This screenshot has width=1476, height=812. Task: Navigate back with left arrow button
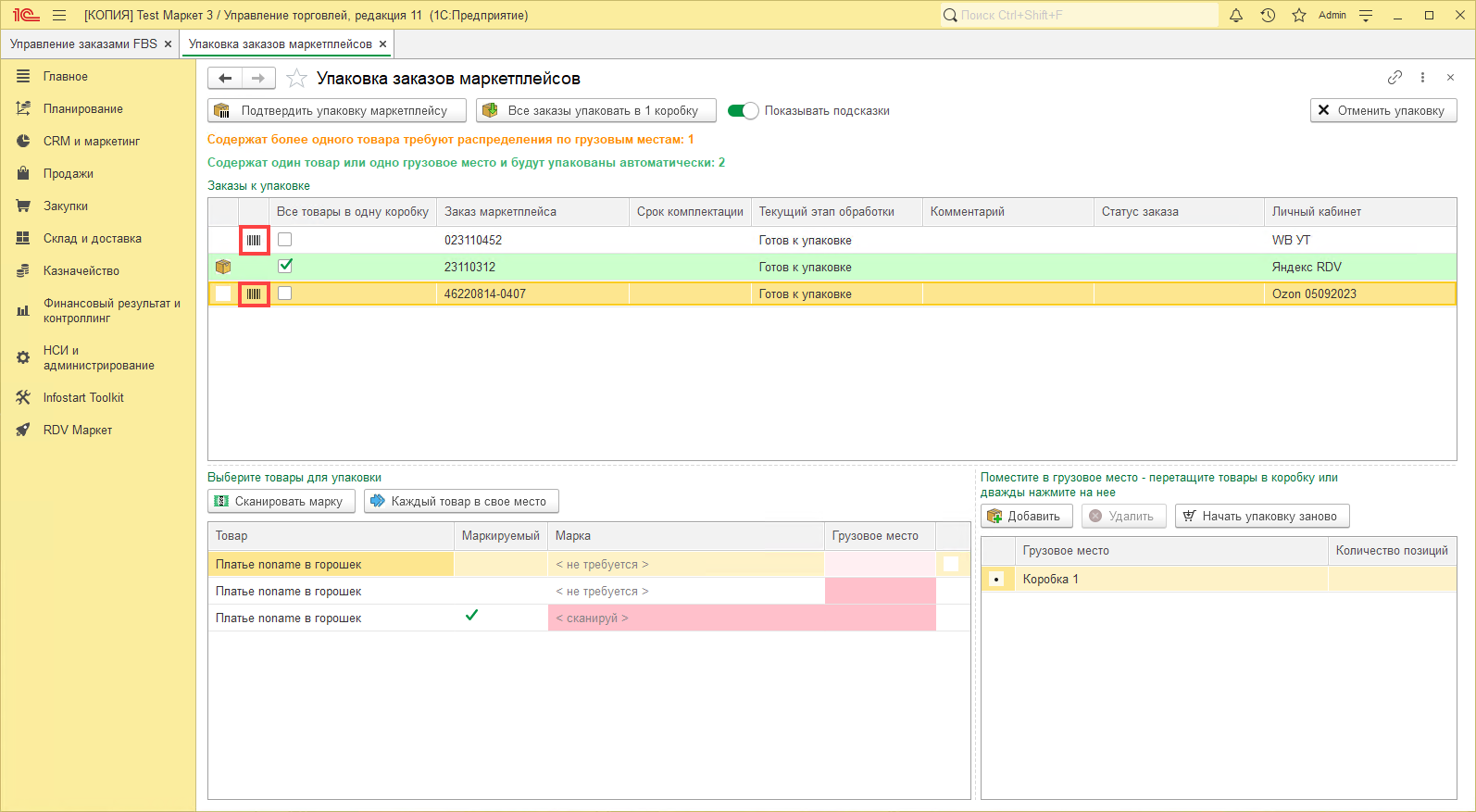pos(225,79)
